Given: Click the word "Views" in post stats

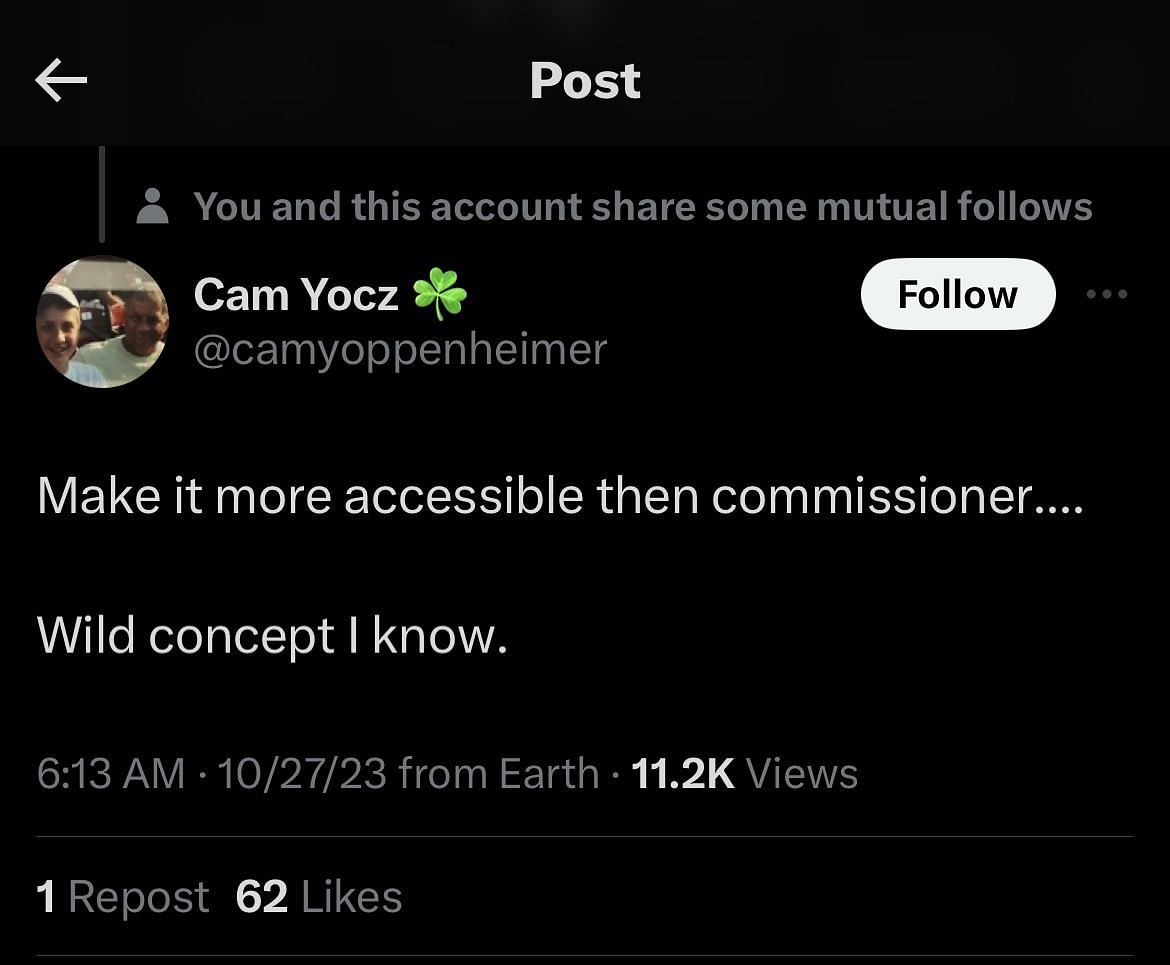Looking at the screenshot, I should click(801, 773).
